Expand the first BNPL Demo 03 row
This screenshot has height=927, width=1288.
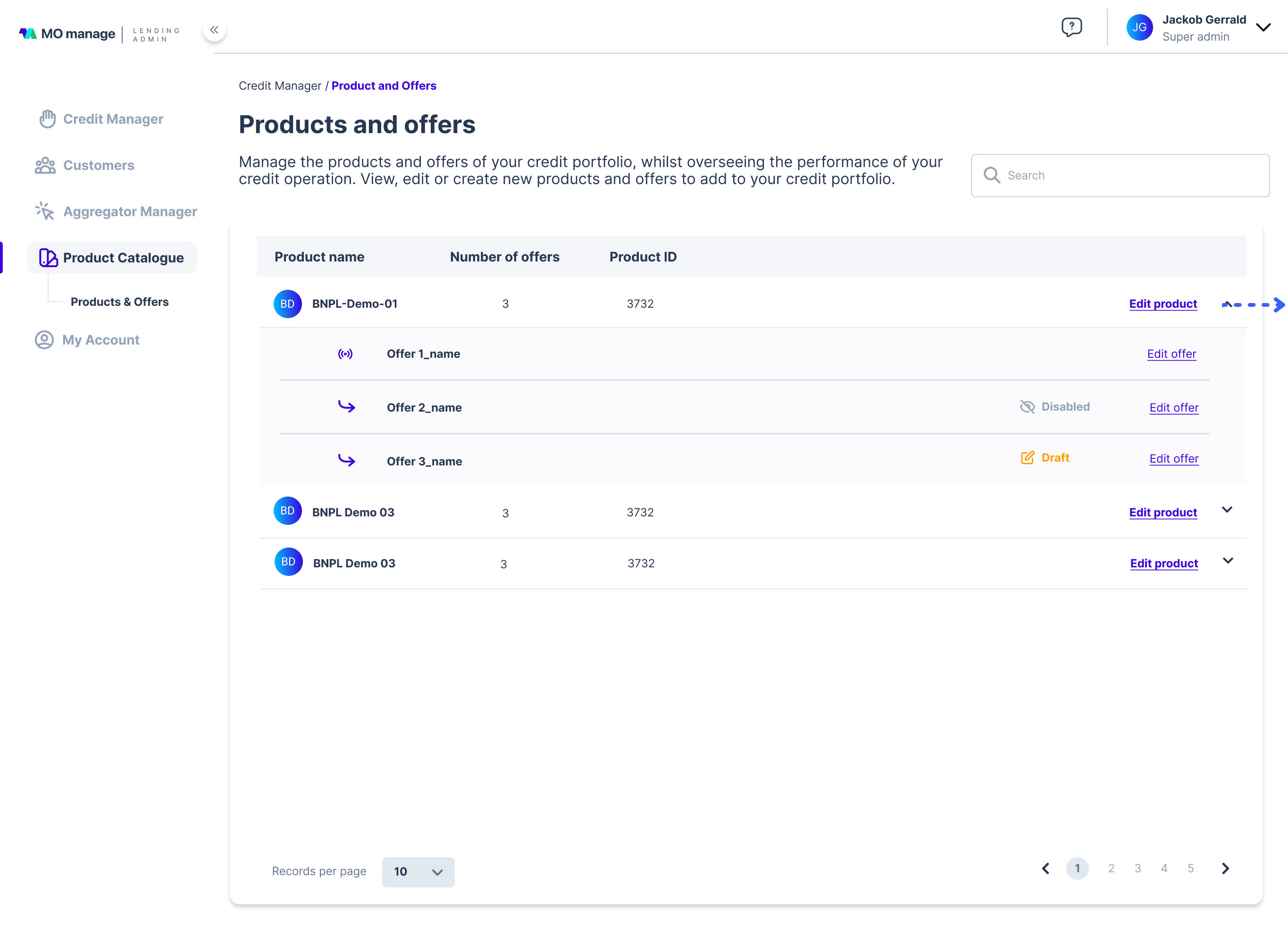(x=1227, y=510)
